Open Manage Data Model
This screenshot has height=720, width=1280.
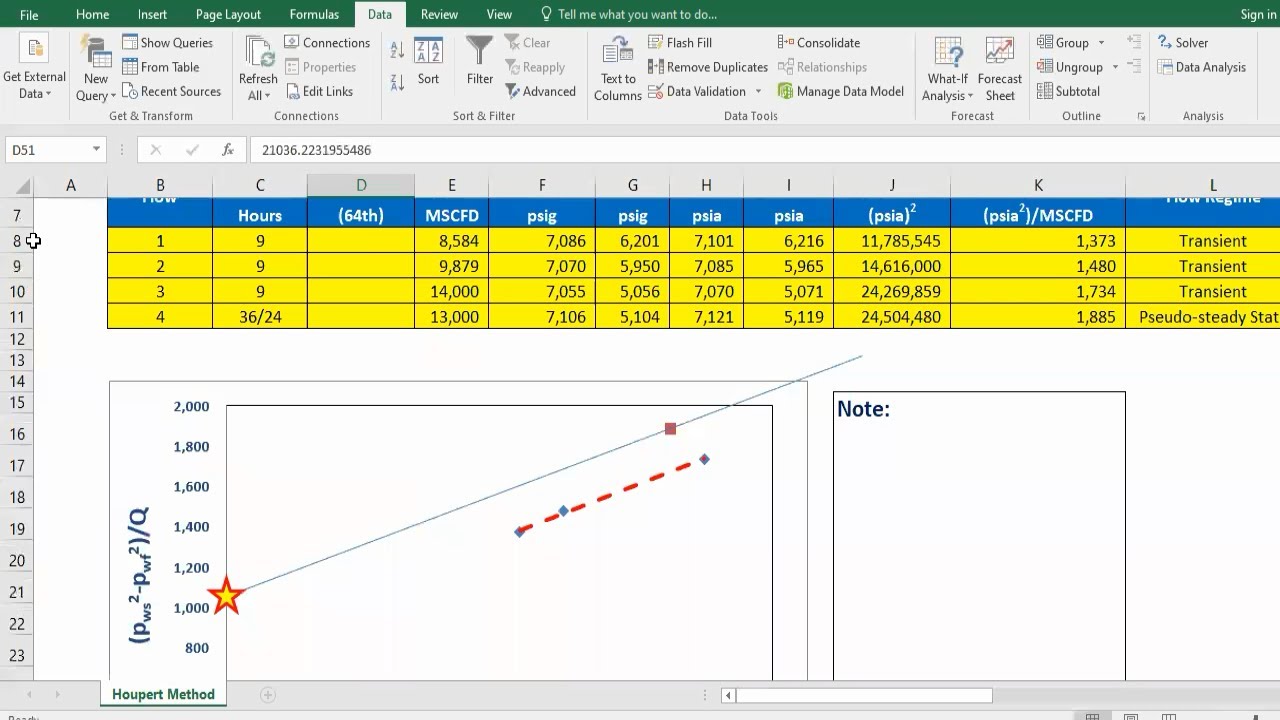(x=840, y=91)
